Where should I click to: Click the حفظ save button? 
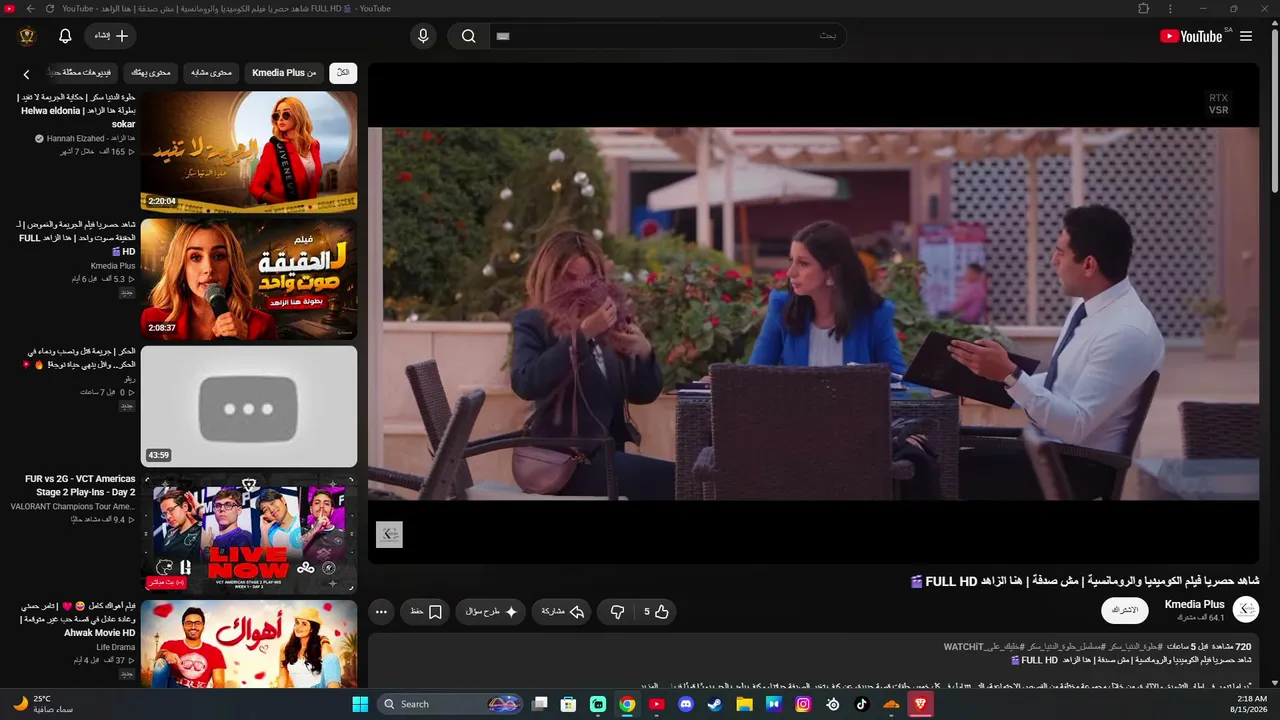(426, 612)
